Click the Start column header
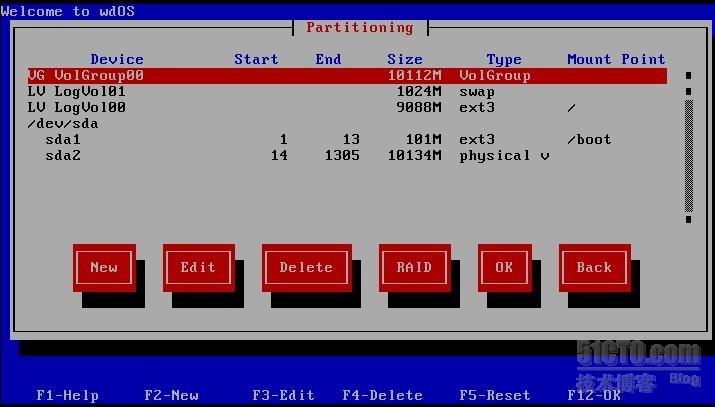 (256, 59)
